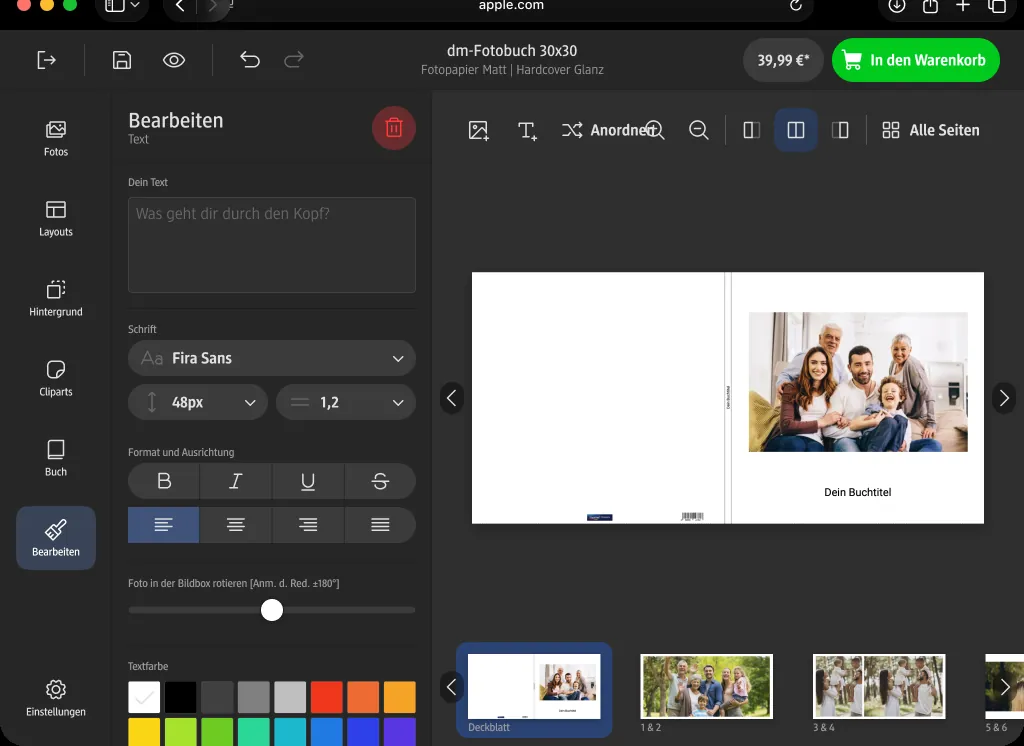The image size is (1024, 746).
Task: Click the Anordnen button
Action: click(x=608, y=130)
